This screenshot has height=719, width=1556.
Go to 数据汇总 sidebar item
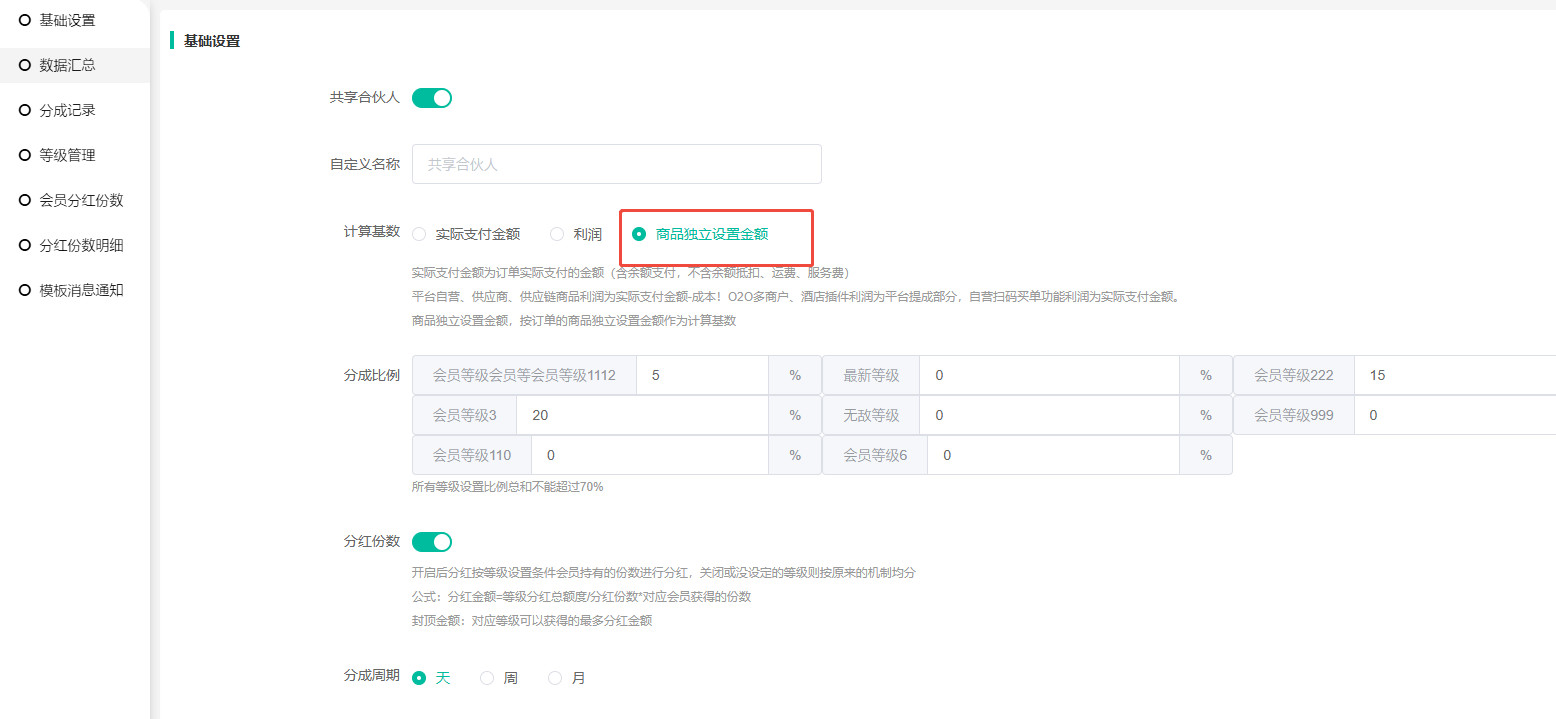pos(67,65)
